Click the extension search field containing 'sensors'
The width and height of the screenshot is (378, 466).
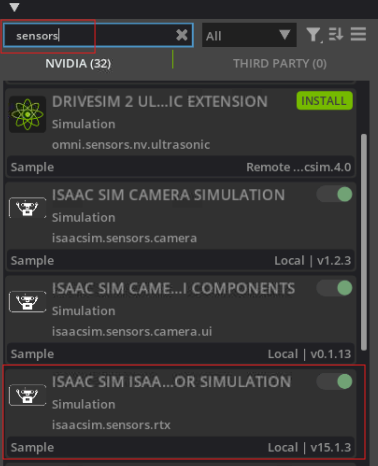pyautogui.click(x=98, y=35)
